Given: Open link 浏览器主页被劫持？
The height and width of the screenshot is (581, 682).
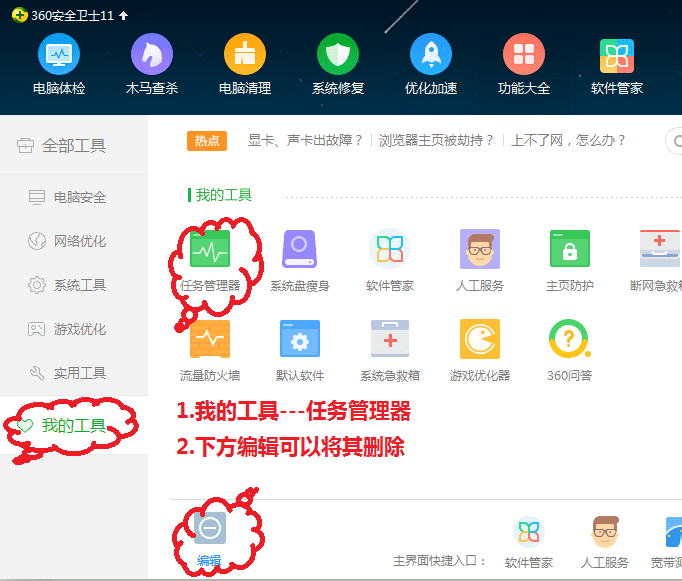Looking at the screenshot, I should pyautogui.click(x=436, y=140).
